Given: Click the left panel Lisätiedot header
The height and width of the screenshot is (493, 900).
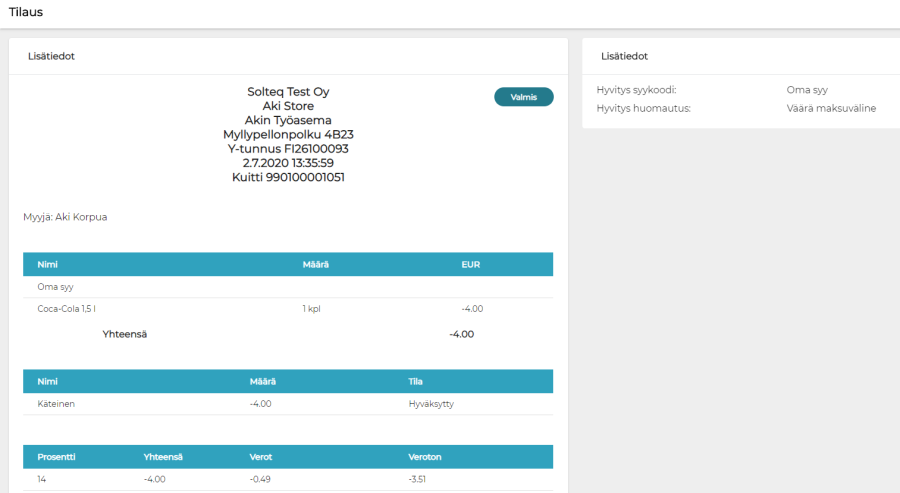Looking at the screenshot, I should point(51,56).
